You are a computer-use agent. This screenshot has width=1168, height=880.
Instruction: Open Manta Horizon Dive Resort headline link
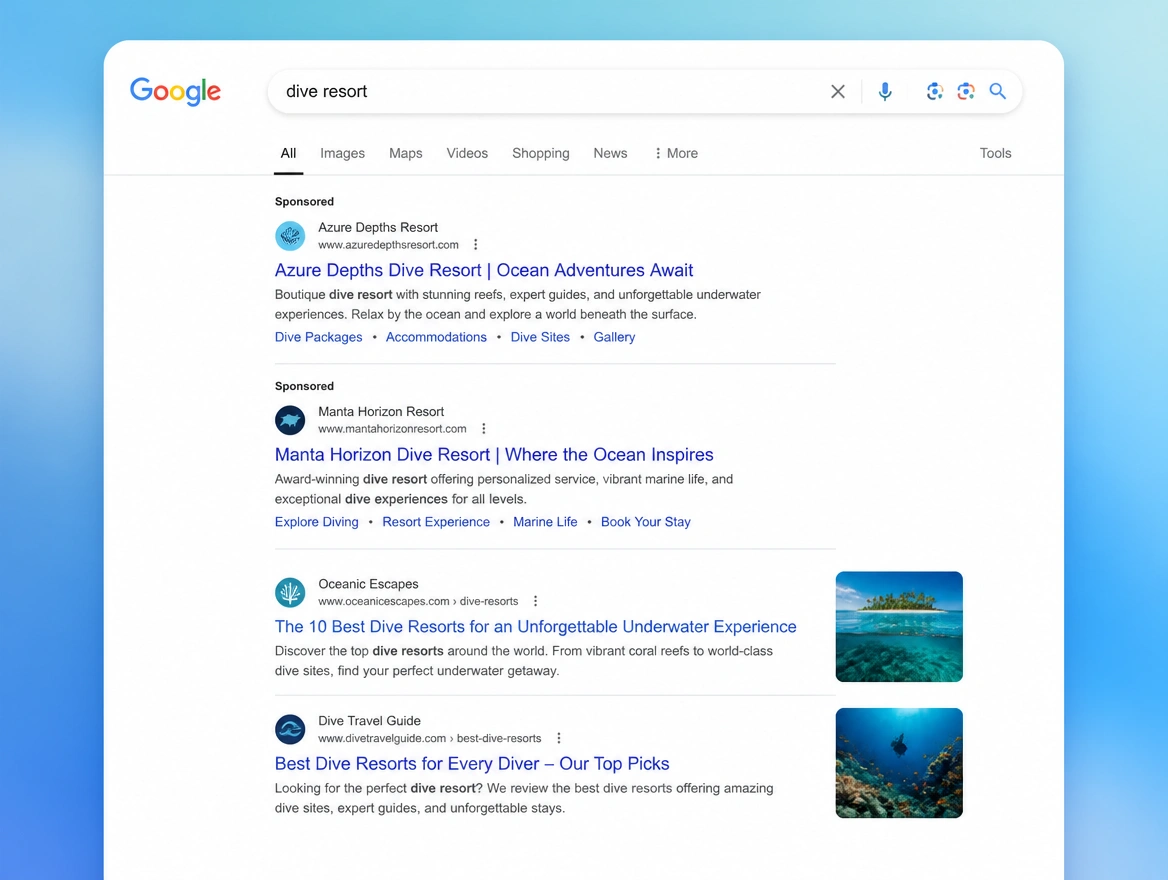(494, 455)
